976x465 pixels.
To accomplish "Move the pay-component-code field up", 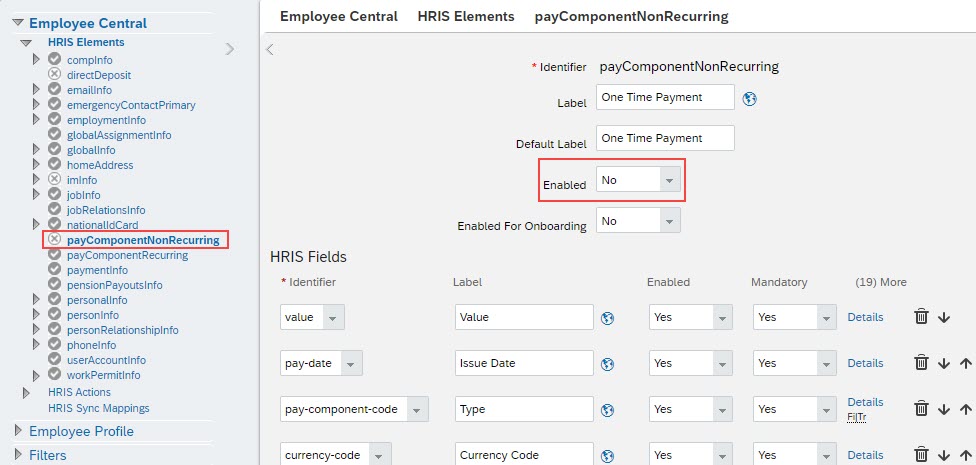I will (x=965, y=409).
